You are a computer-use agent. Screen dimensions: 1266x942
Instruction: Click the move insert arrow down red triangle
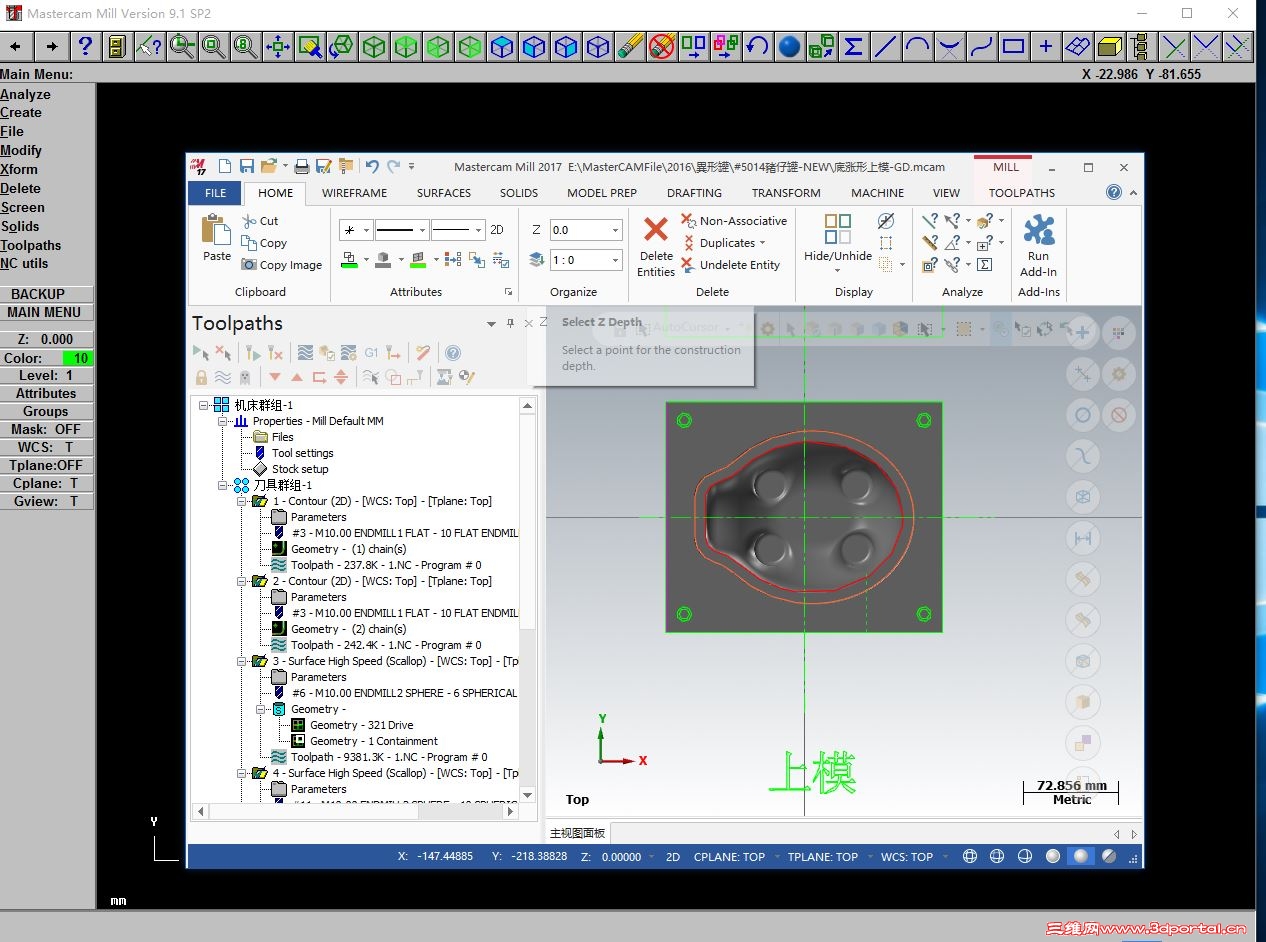pos(275,377)
